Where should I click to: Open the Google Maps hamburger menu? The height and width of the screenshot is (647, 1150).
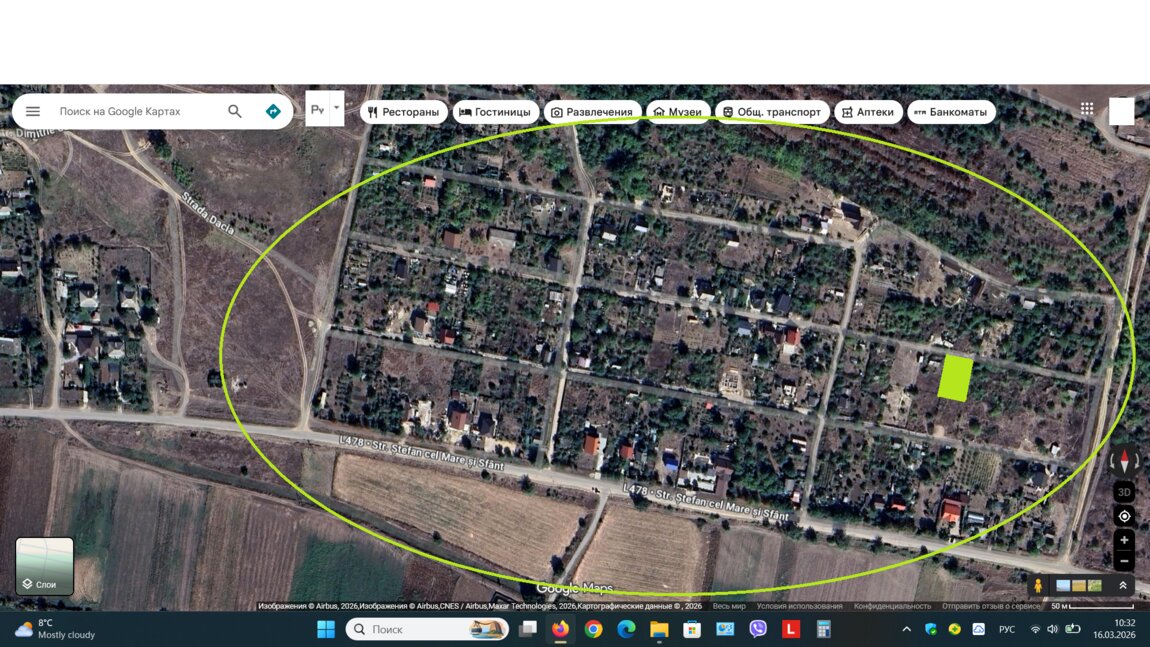(x=33, y=112)
